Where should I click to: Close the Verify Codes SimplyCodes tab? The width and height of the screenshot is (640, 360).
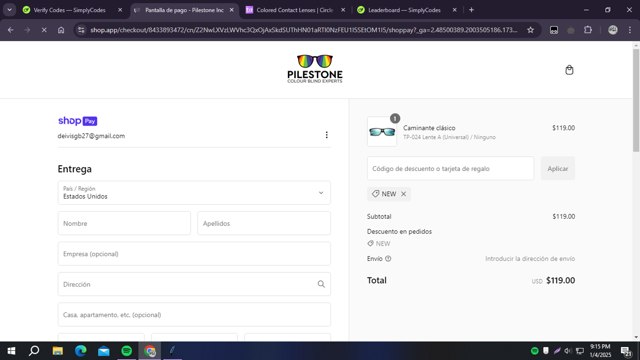coord(120,10)
